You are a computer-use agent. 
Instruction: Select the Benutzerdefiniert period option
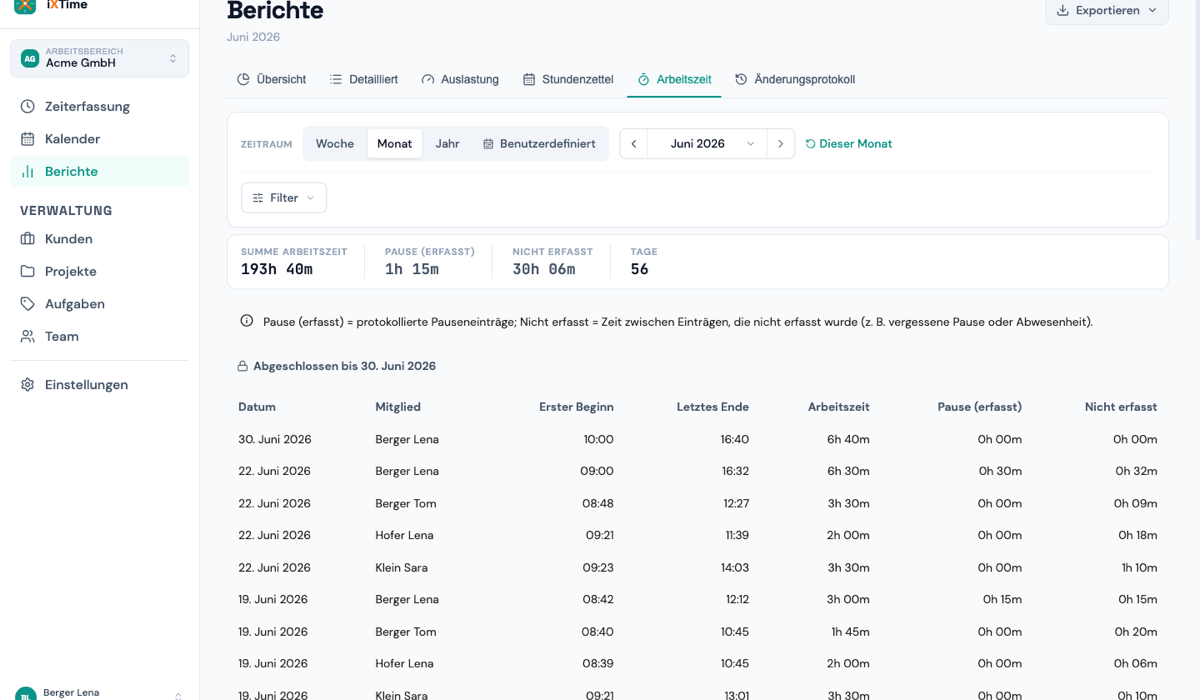(539, 144)
